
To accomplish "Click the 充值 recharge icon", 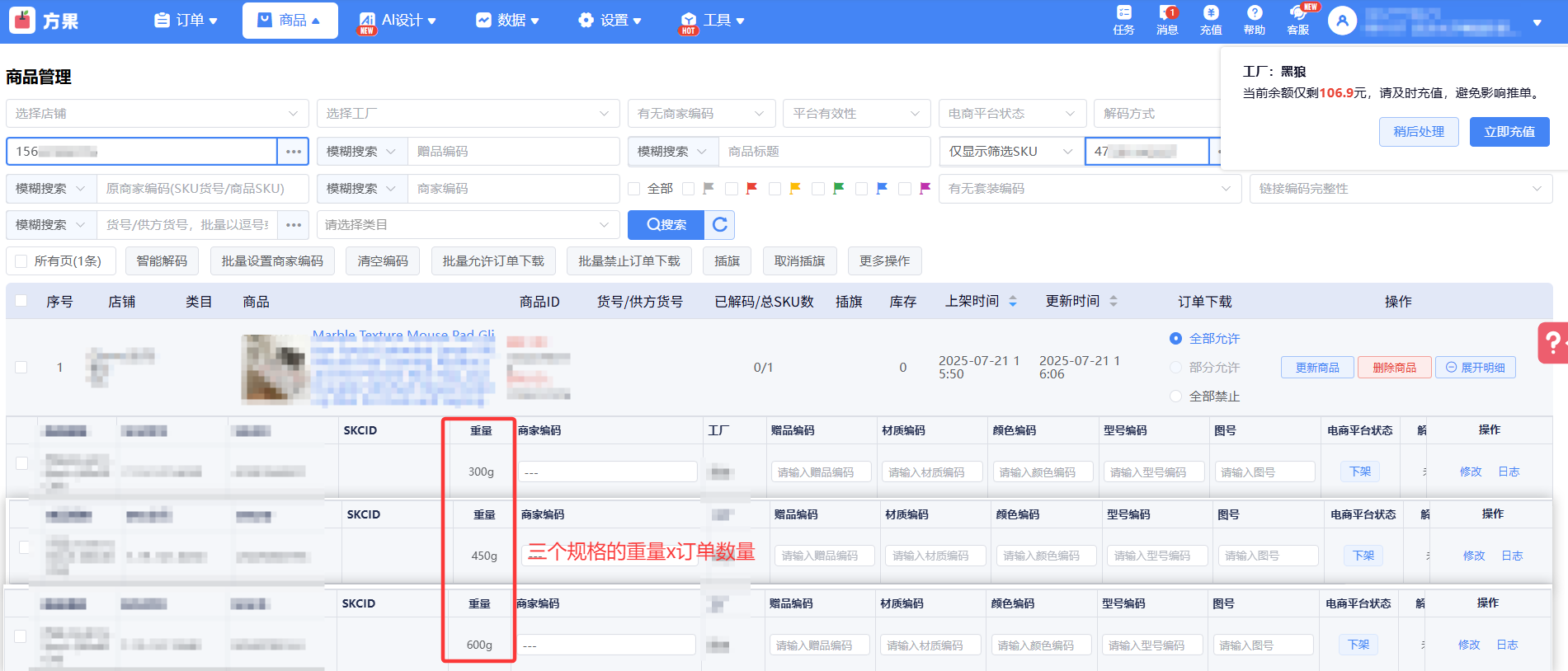I will pos(1211,20).
